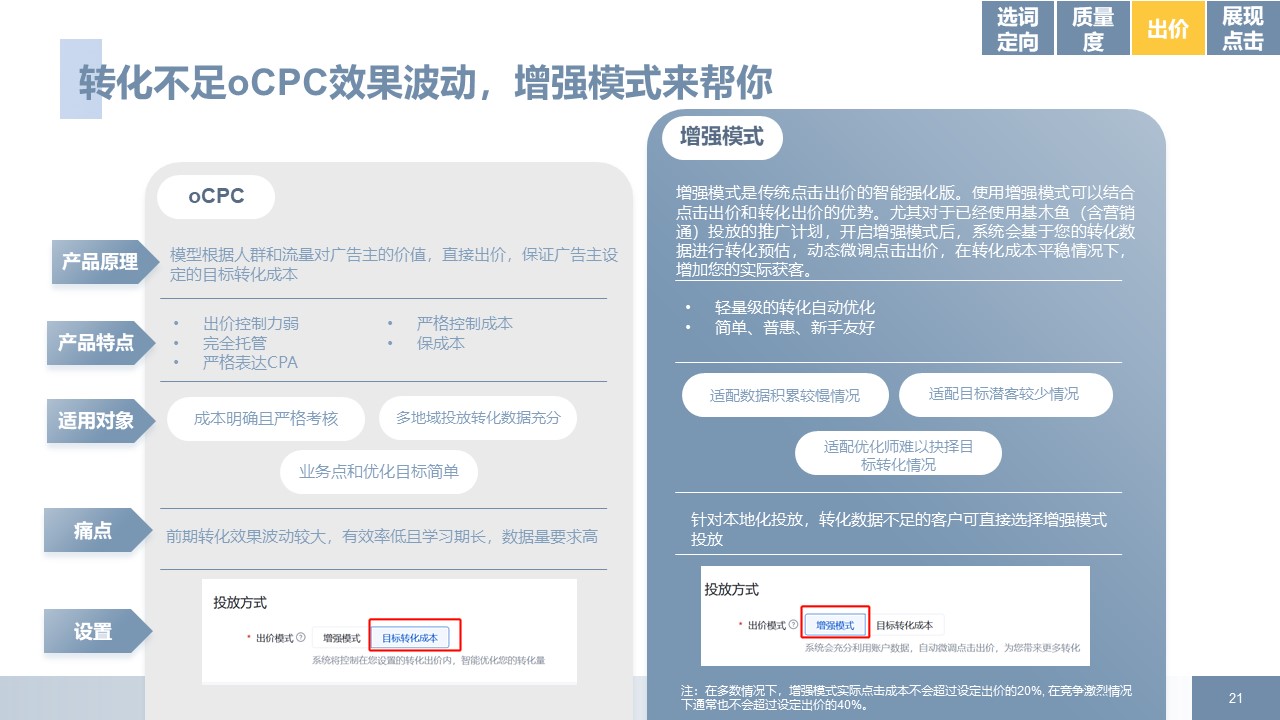Click the oCPC header pill
The image size is (1280, 720).
pyautogui.click(x=216, y=196)
